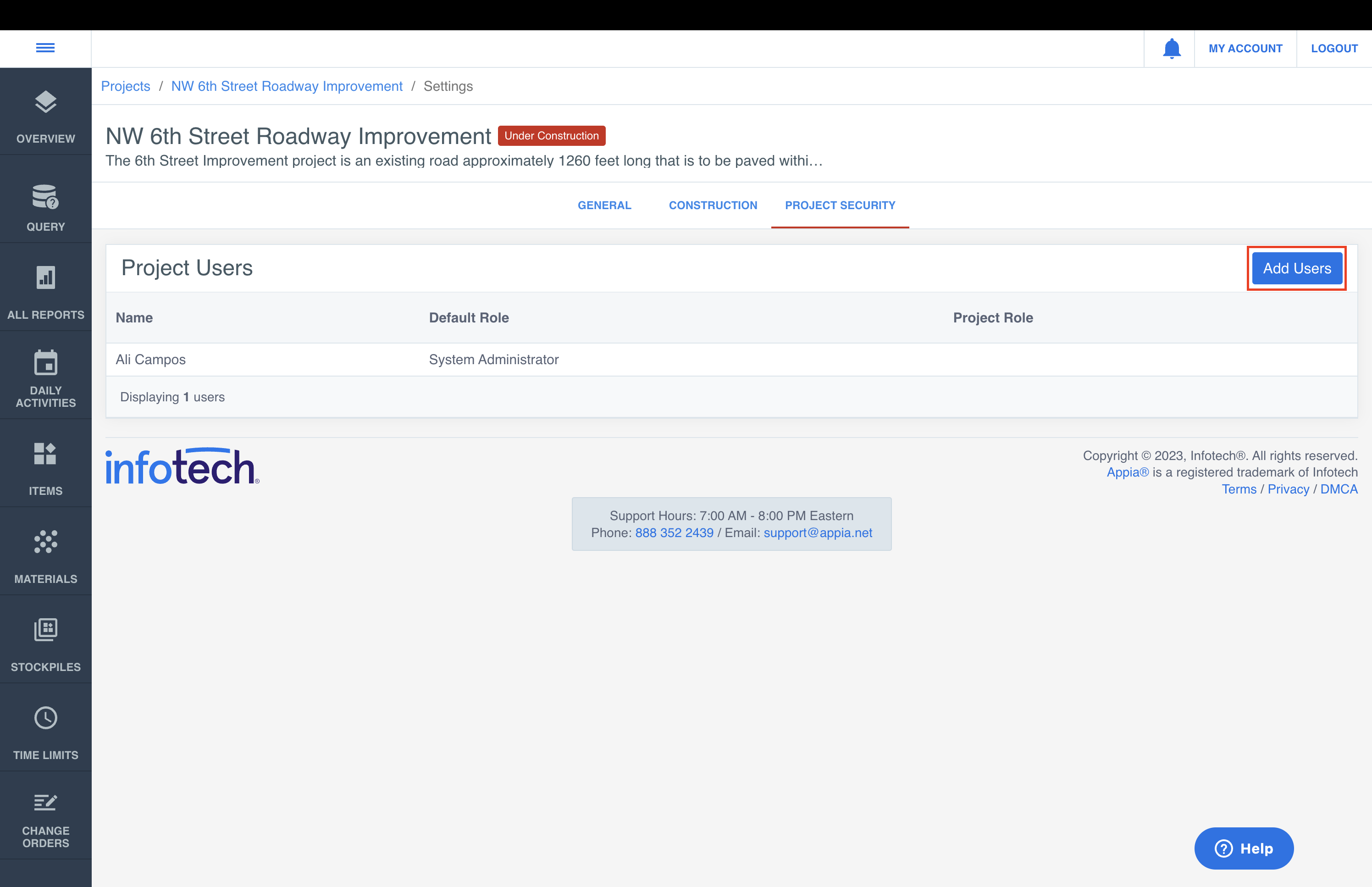Email support via support@appia.net link
Image resolution: width=1372 pixels, height=887 pixels.
(x=818, y=533)
